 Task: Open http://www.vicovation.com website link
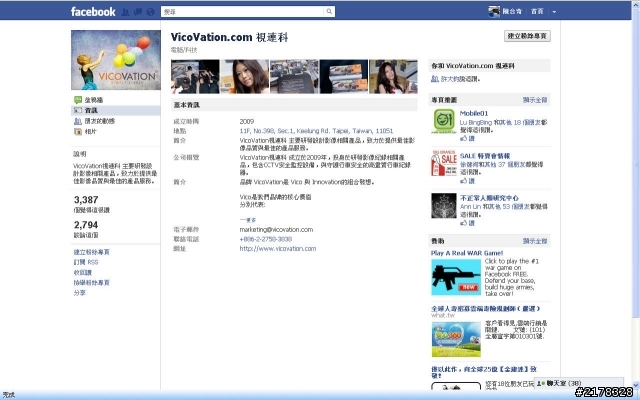(278, 249)
